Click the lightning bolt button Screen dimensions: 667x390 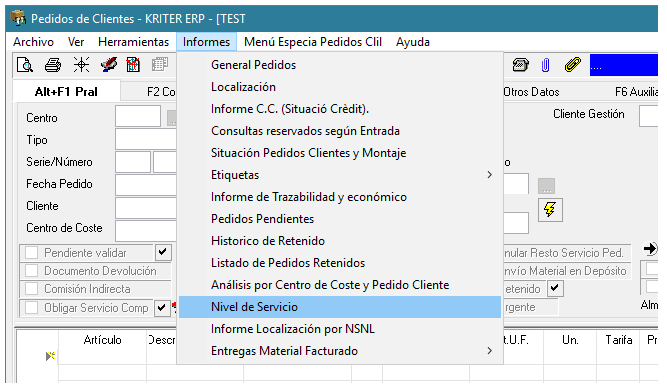click(x=550, y=210)
